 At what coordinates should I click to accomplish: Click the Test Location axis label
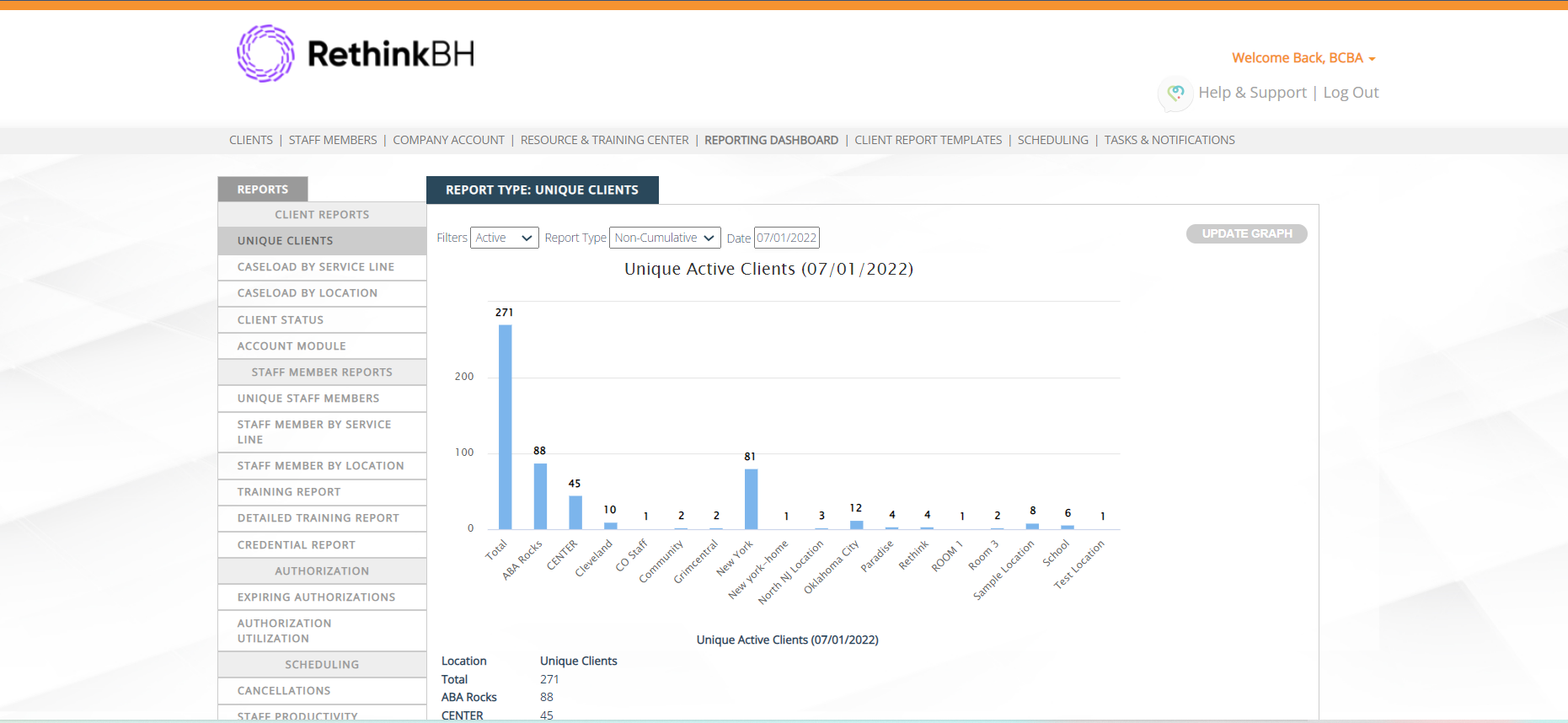(1079, 565)
